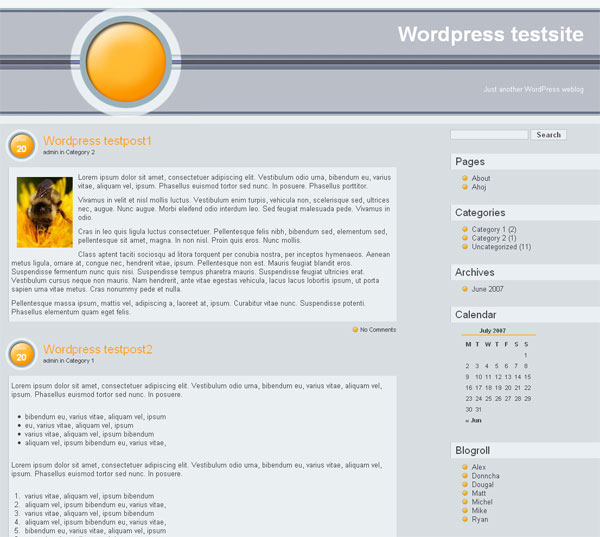Open the Wordpress testsite header title
This screenshot has width=600, height=537.
coord(491,34)
